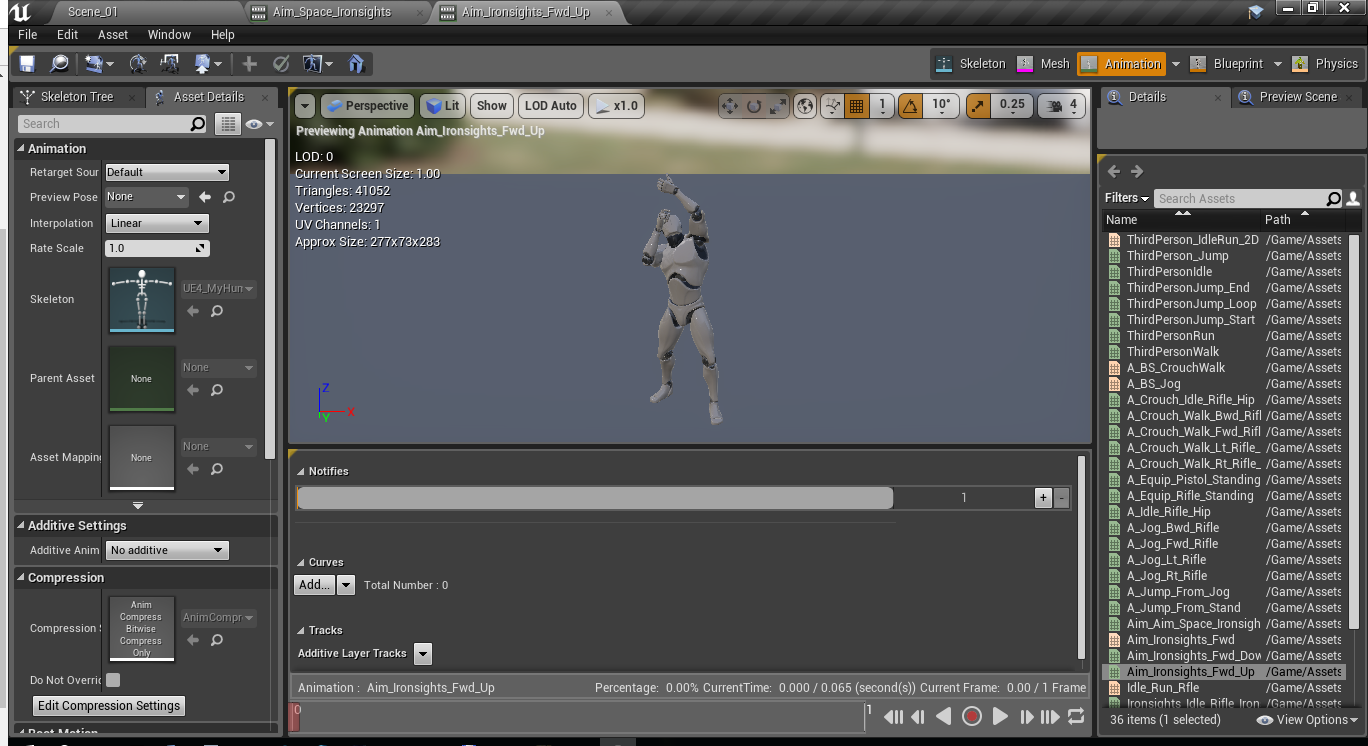Click the Perspective viewport button
1368x746 pixels.
pos(367,106)
